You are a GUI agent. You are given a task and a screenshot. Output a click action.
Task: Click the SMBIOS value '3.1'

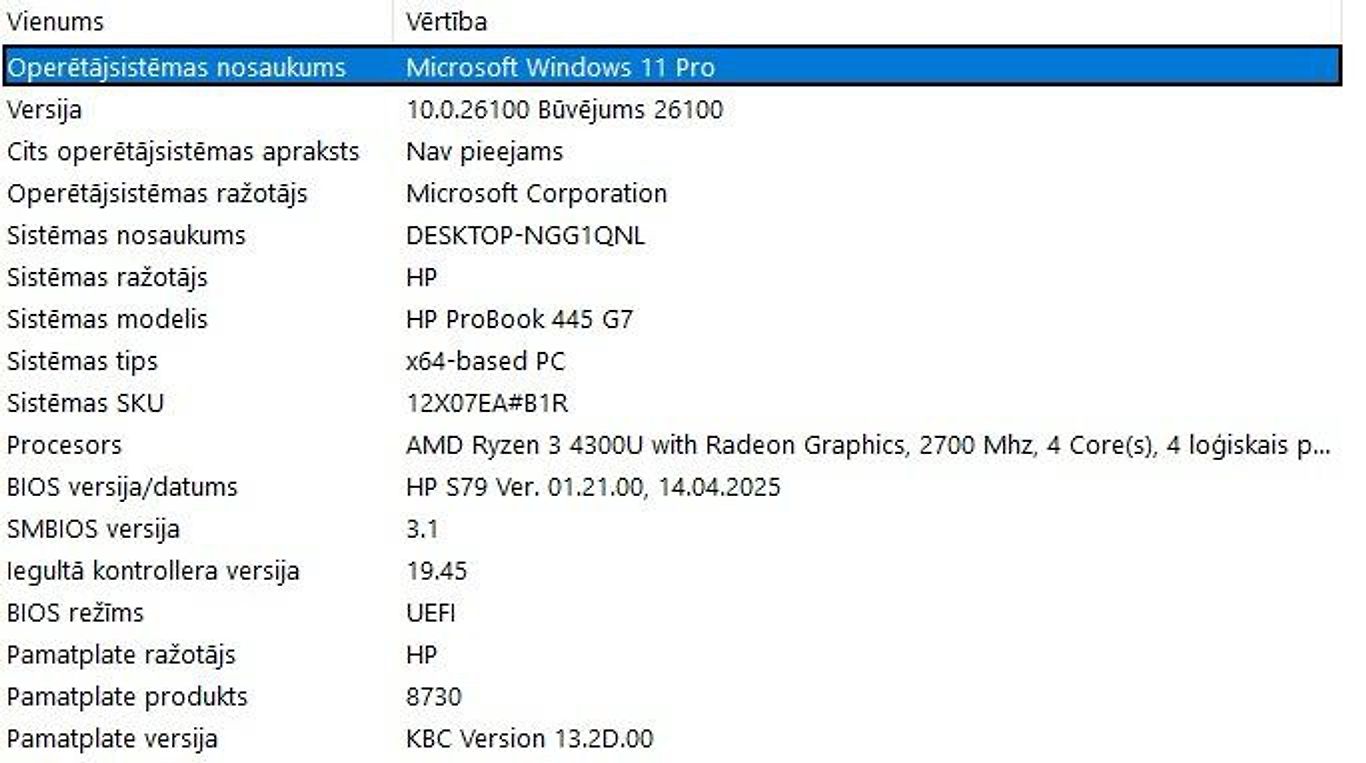coord(422,530)
